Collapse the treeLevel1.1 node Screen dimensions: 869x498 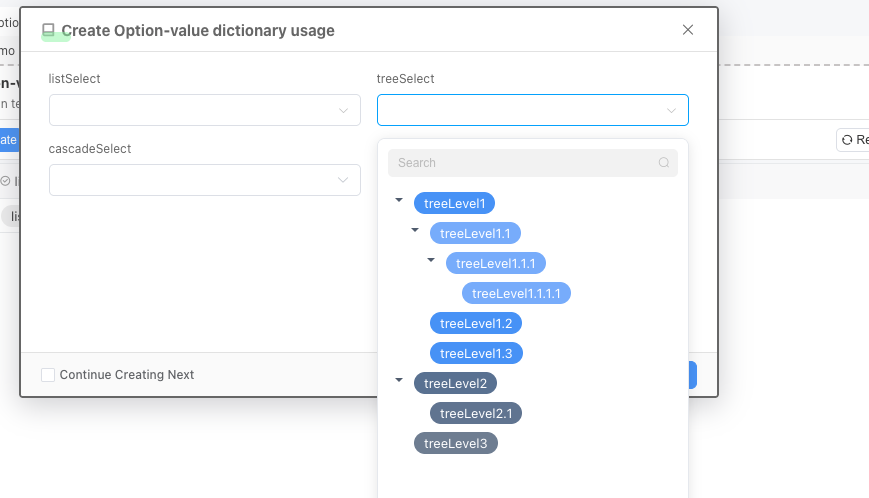415,231
